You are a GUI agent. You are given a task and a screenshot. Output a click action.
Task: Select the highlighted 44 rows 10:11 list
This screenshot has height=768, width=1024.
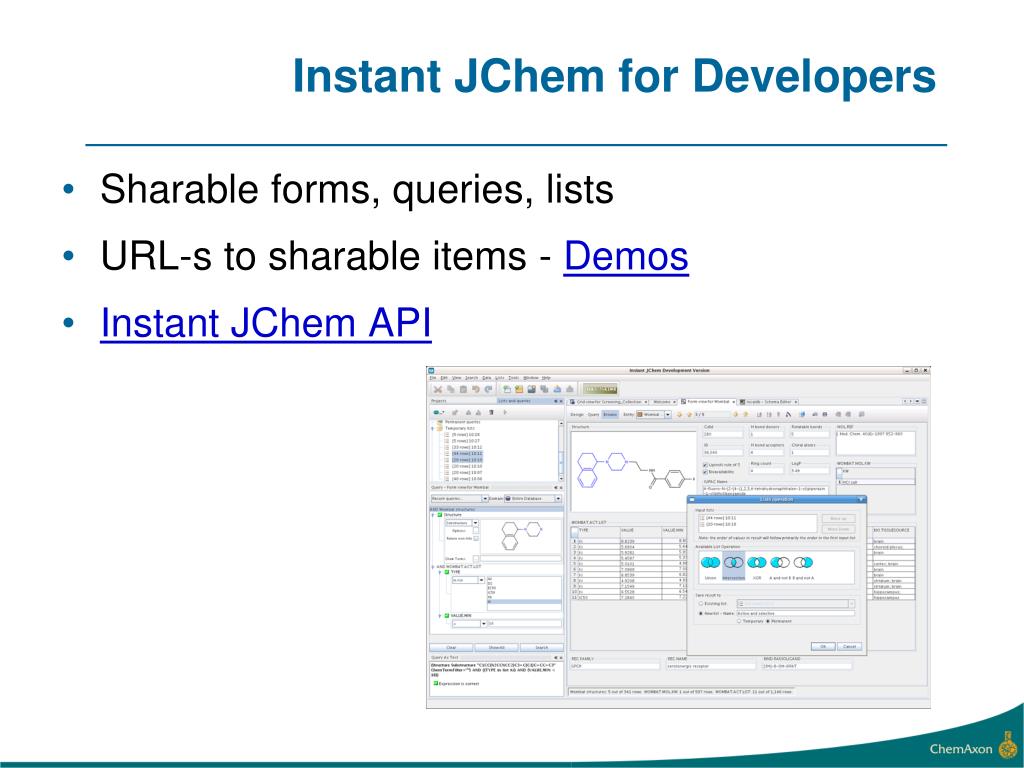point(467,453)
